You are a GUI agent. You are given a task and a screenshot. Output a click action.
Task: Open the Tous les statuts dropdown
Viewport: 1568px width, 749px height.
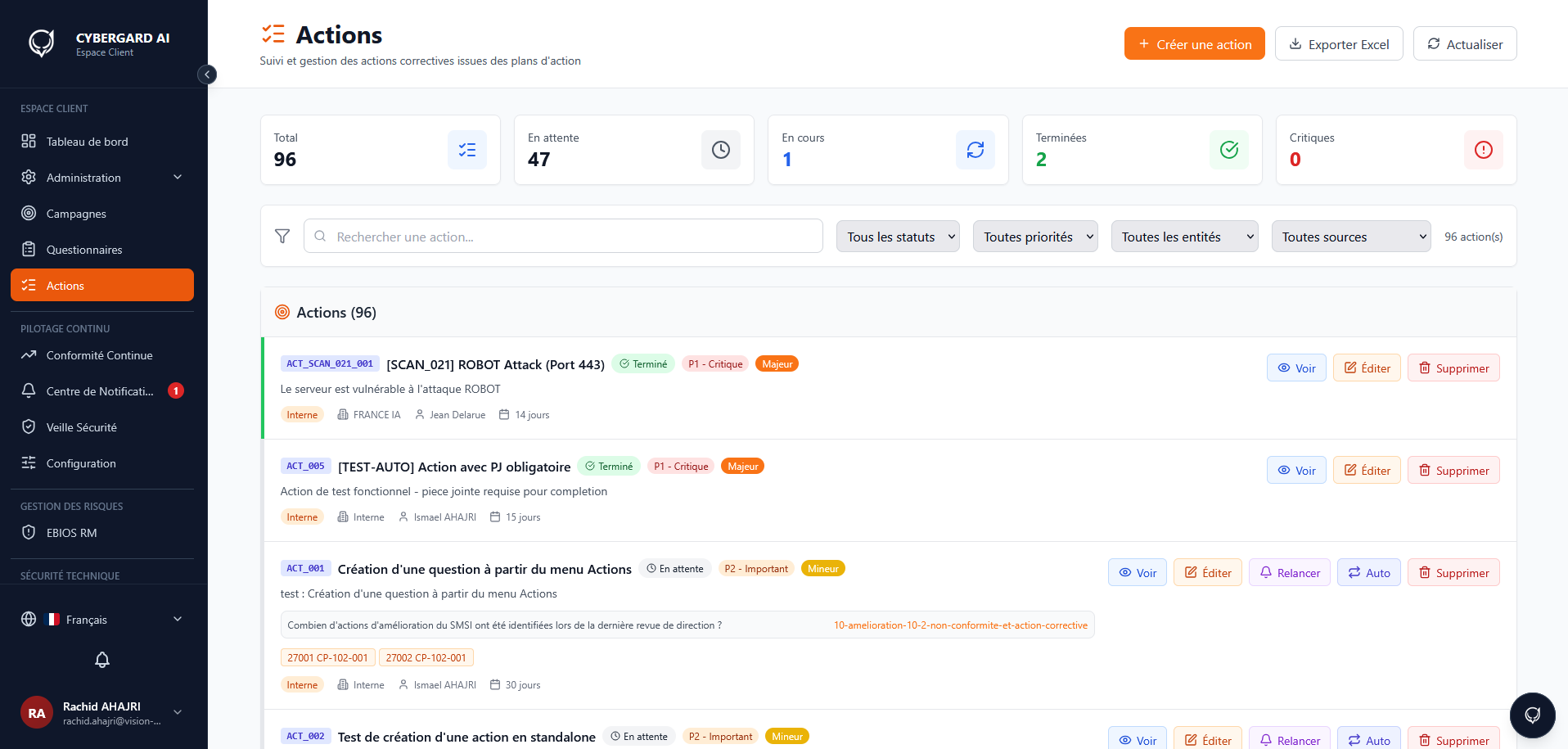(x=898, y=237)
